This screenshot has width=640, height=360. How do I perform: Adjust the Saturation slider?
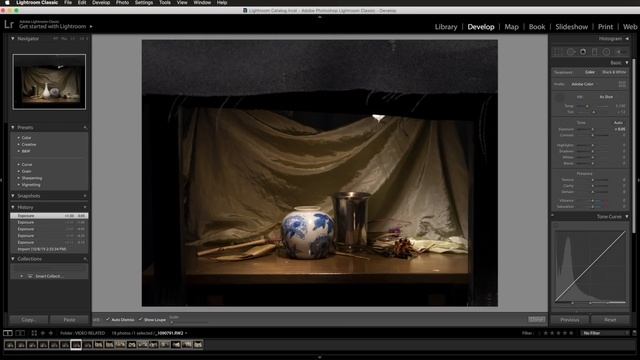coord(593,207)
